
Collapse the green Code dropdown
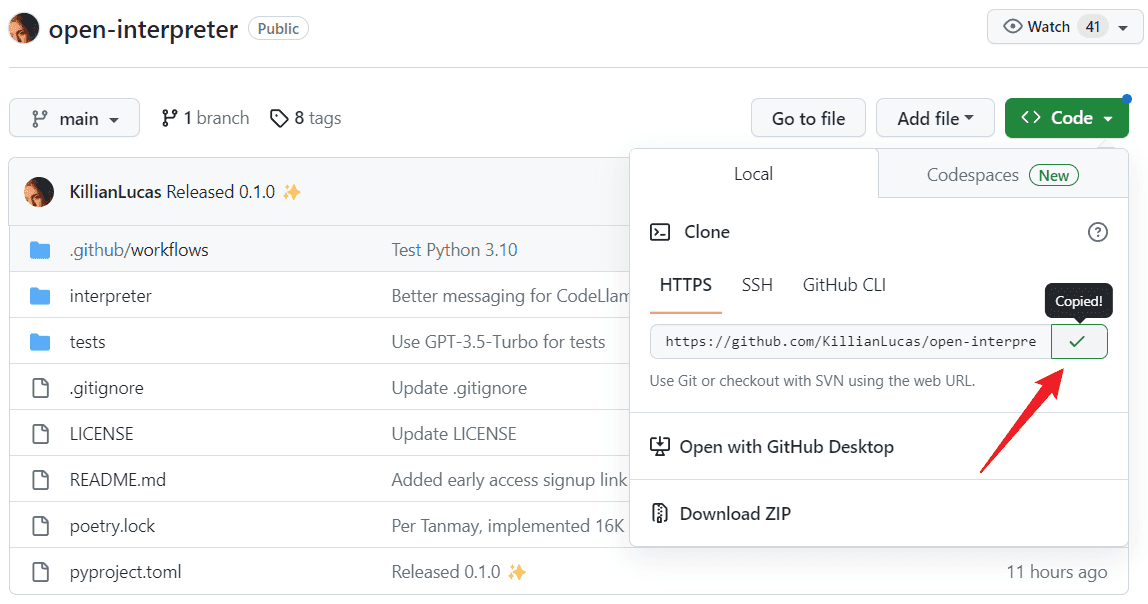[1066, 118]
